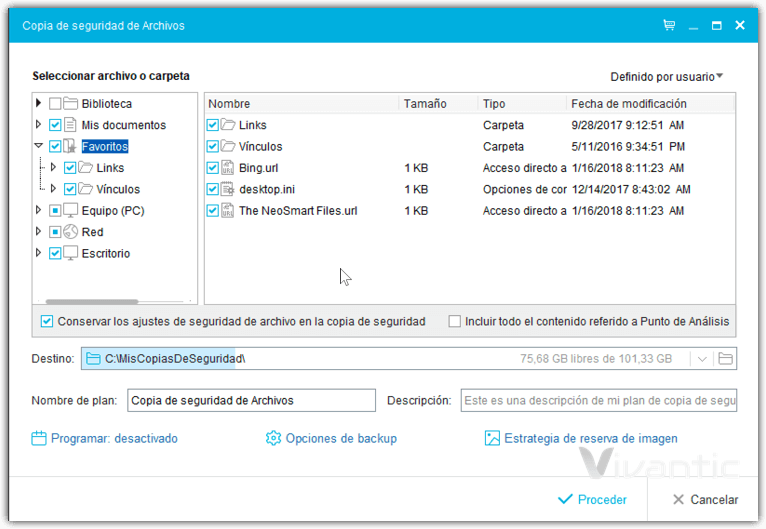Click the Proceder button
766x529 pixels.
[x=592, y=499]
